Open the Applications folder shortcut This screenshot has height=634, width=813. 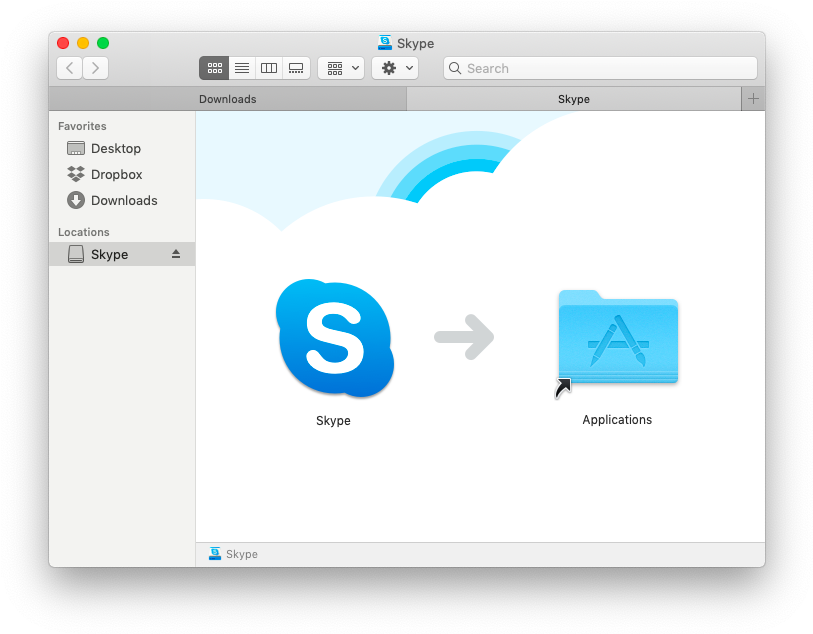618,339
